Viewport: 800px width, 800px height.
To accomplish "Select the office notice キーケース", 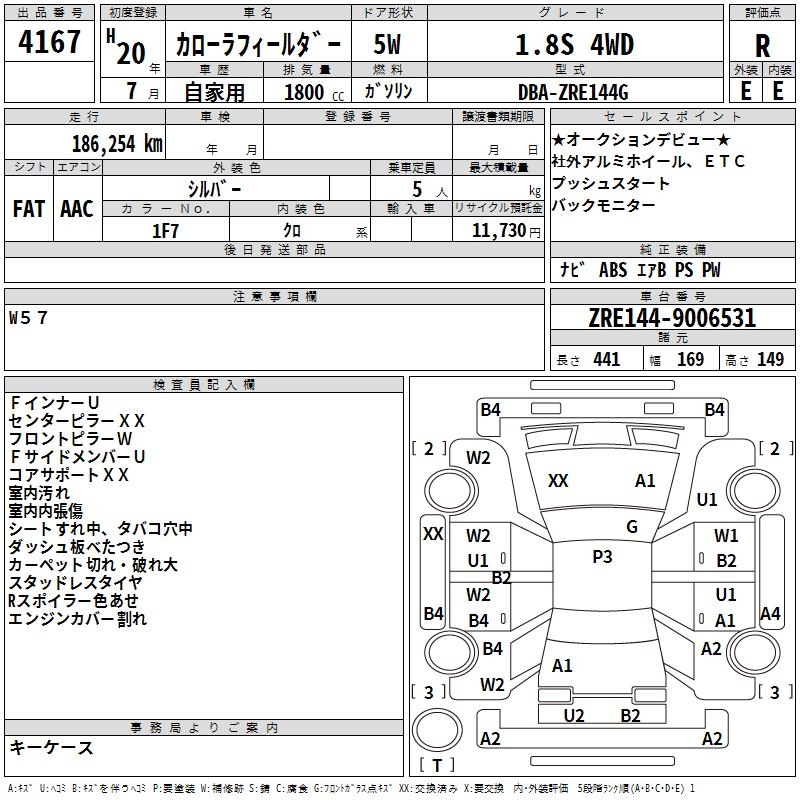I will click(52, 747).
